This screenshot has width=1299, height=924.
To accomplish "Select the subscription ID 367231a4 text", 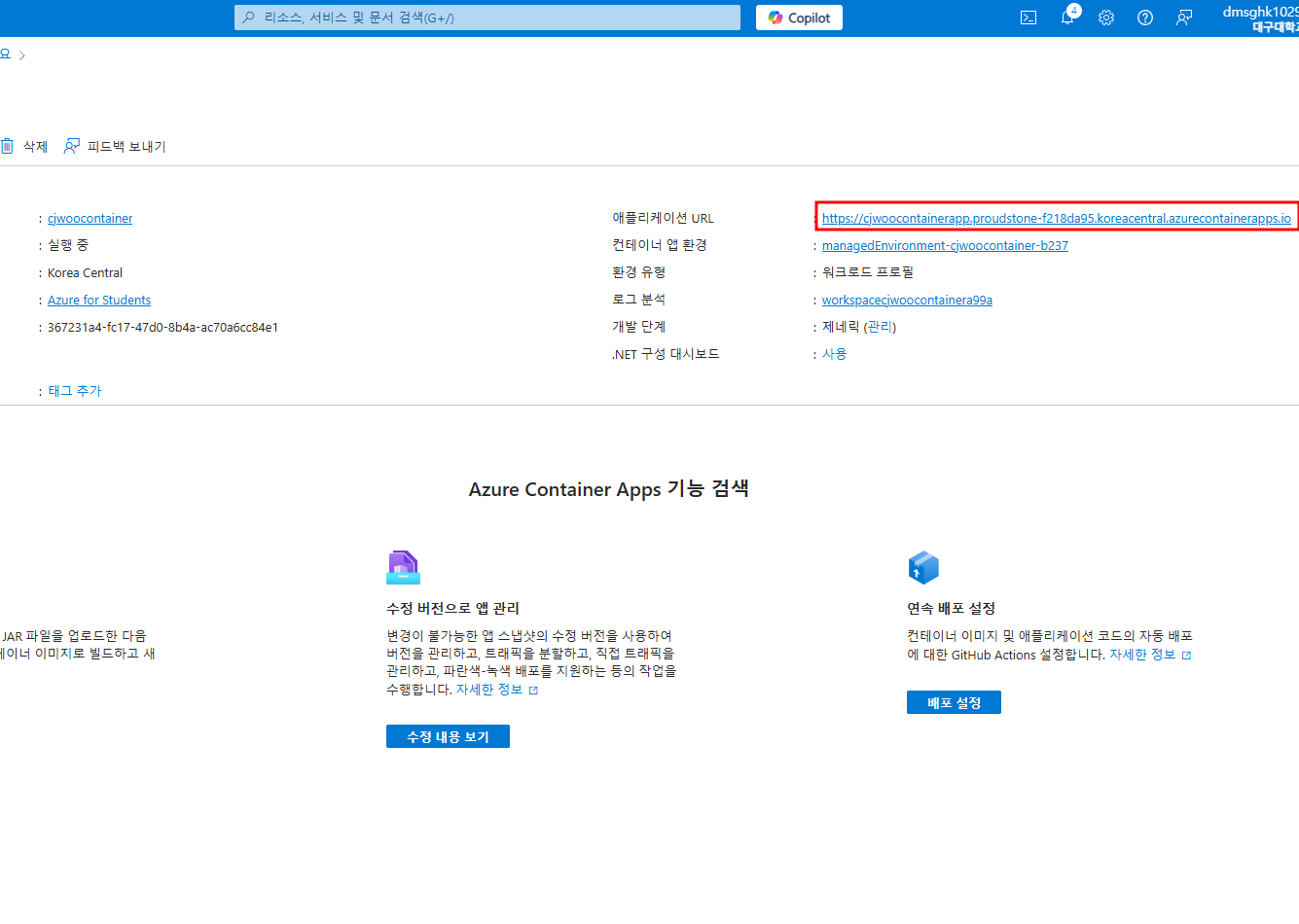I will coord(162,328).
